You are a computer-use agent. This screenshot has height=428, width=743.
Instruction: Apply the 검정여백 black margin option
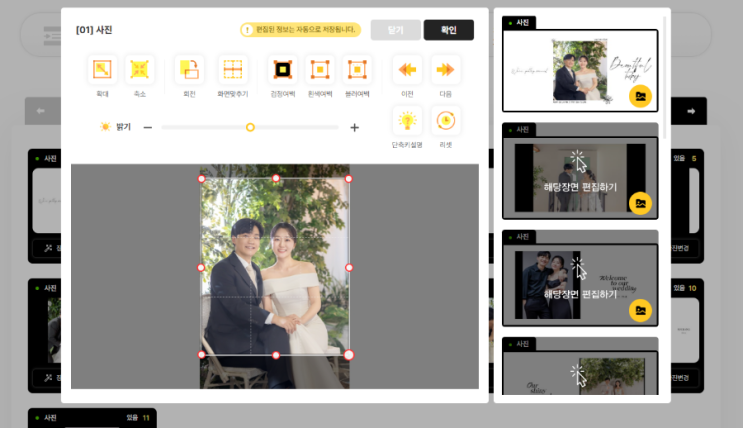point(283,70)
